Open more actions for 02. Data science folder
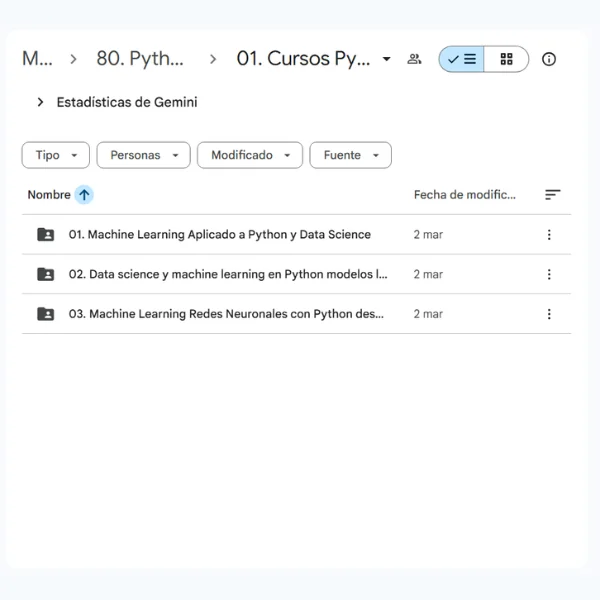This screenshot has height=600, width=600. [549, 274]
